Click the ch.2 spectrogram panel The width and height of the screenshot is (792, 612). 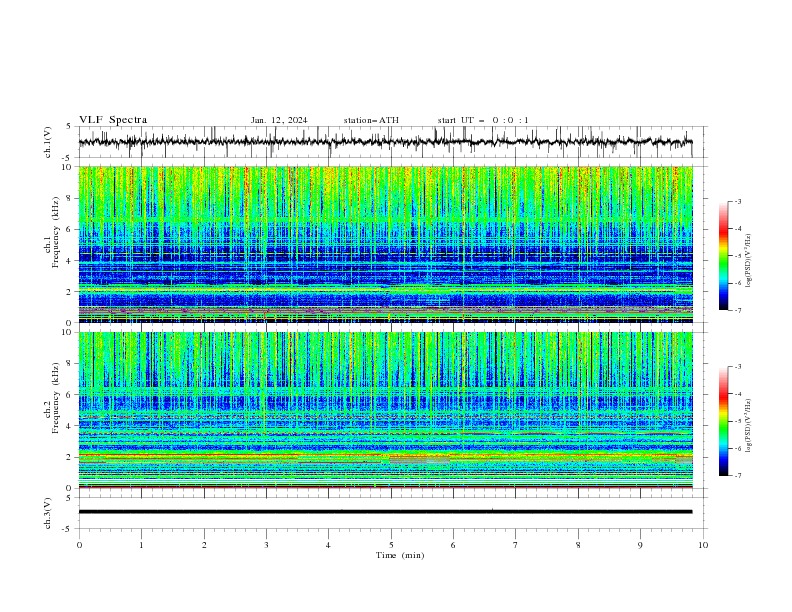[x=386, y=410]
